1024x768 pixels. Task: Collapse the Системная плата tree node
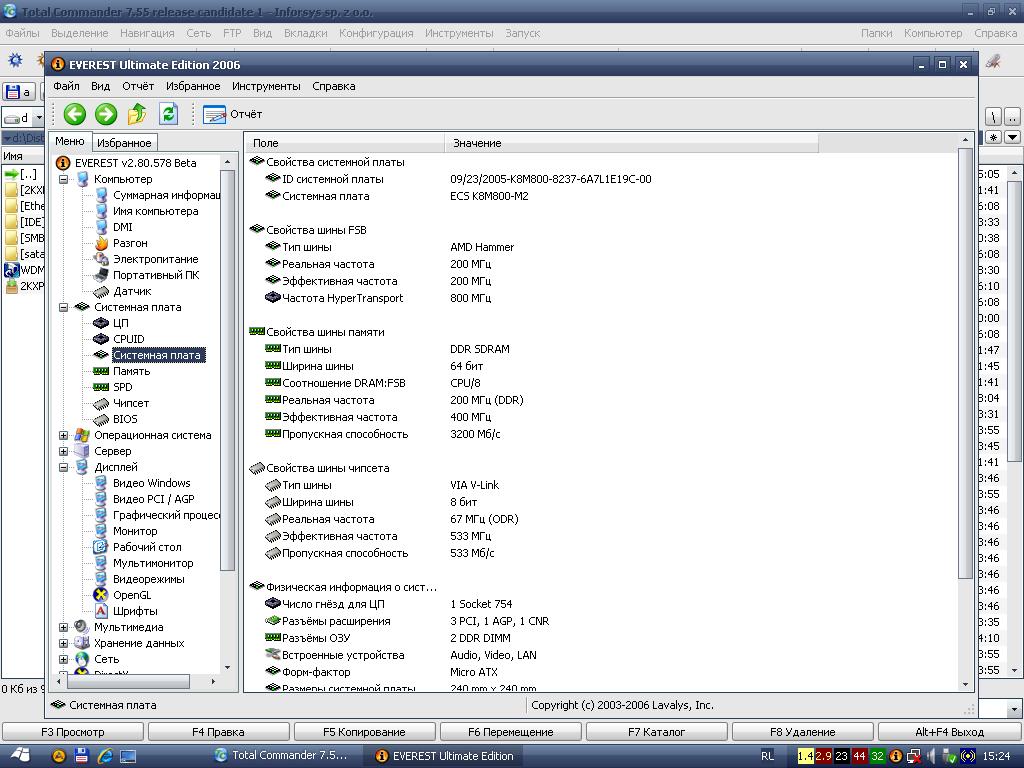63,307
